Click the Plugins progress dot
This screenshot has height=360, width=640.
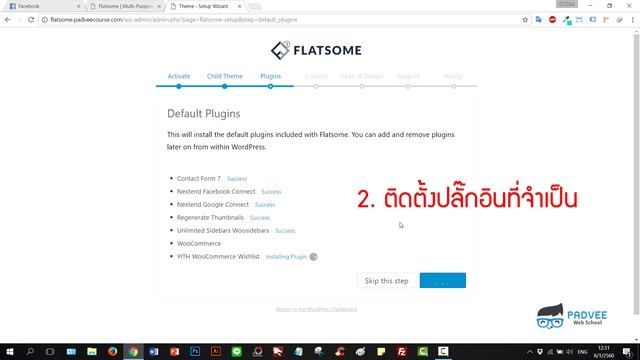(270, 86)
